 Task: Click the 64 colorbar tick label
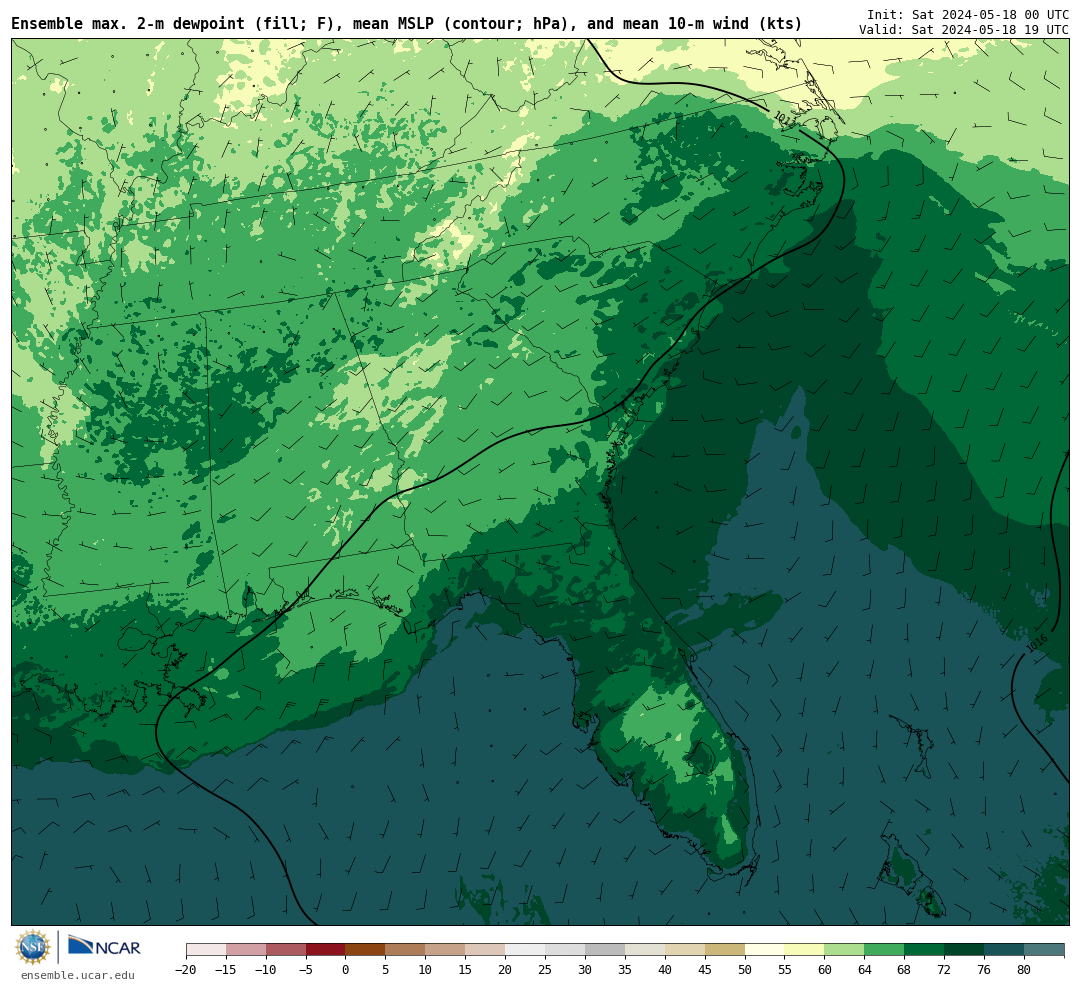[865, 970]
